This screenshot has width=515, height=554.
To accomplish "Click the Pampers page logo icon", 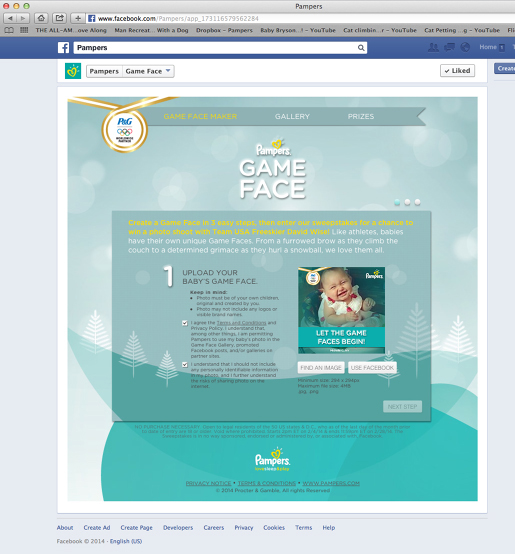I will tap(73, 71).
